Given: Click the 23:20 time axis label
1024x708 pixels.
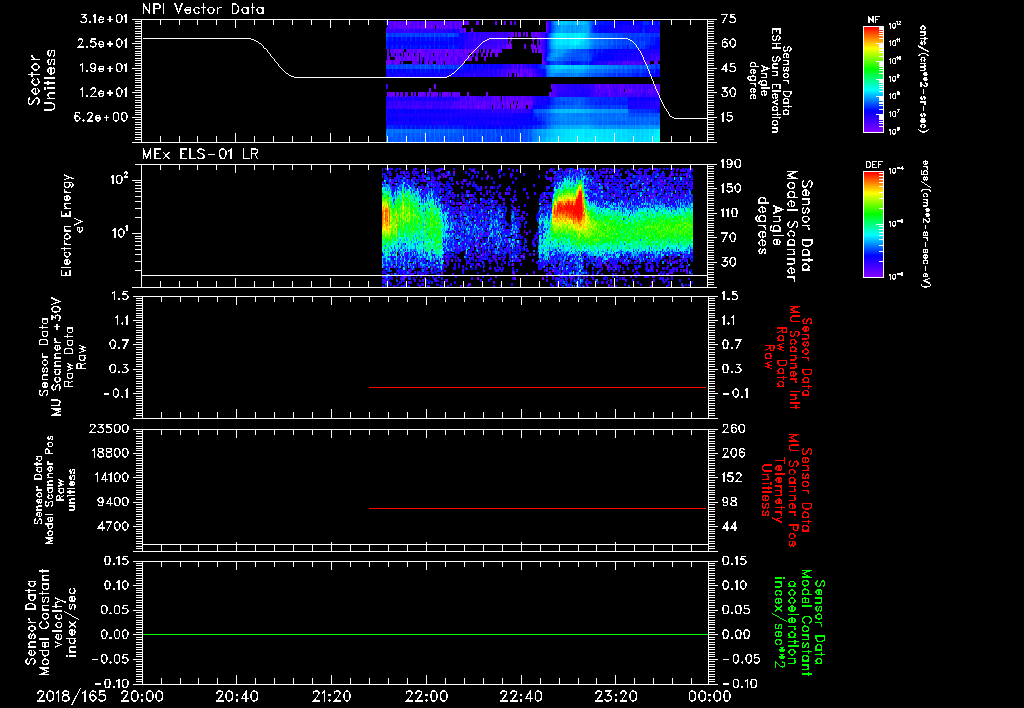Looking at the screenshot, I should click(x=615, y=696).
